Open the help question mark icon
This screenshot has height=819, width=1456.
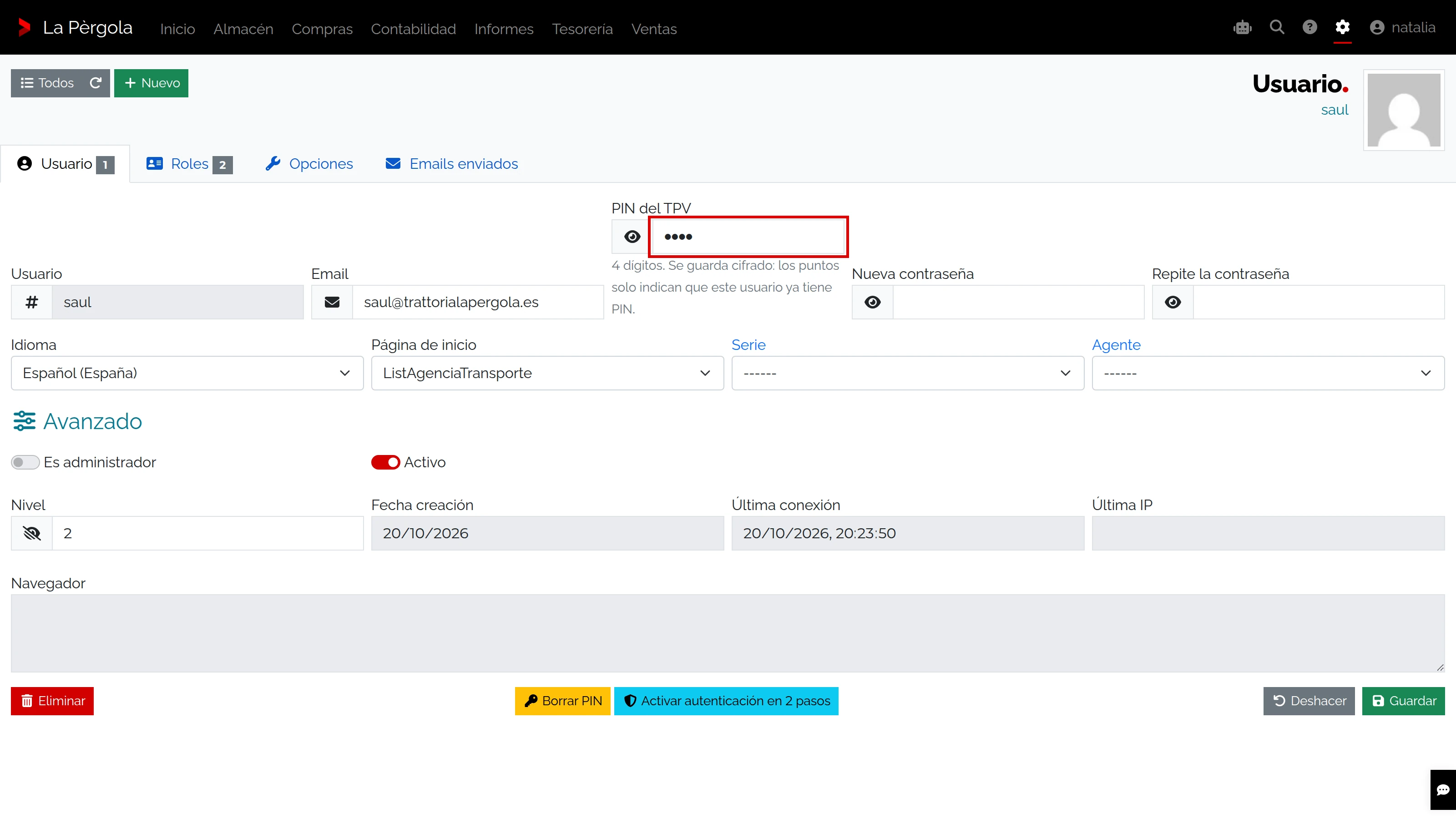pyautogui.click(x=1309, y=27)
